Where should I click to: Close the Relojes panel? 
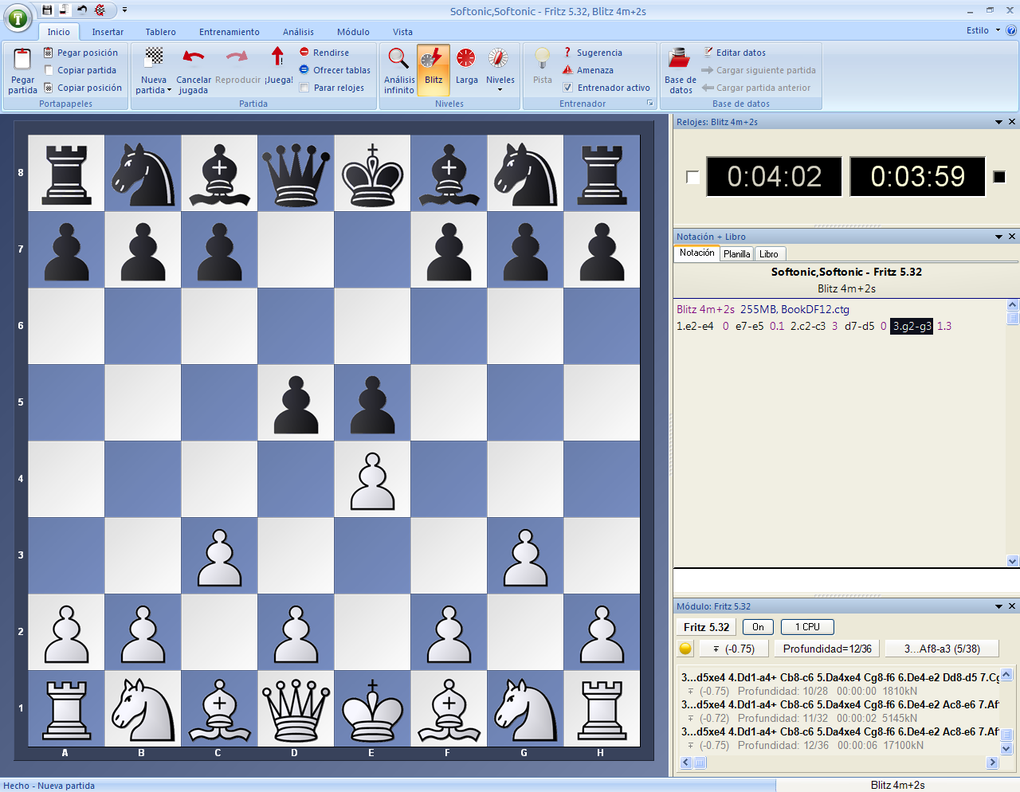[x=1012, y=122]
